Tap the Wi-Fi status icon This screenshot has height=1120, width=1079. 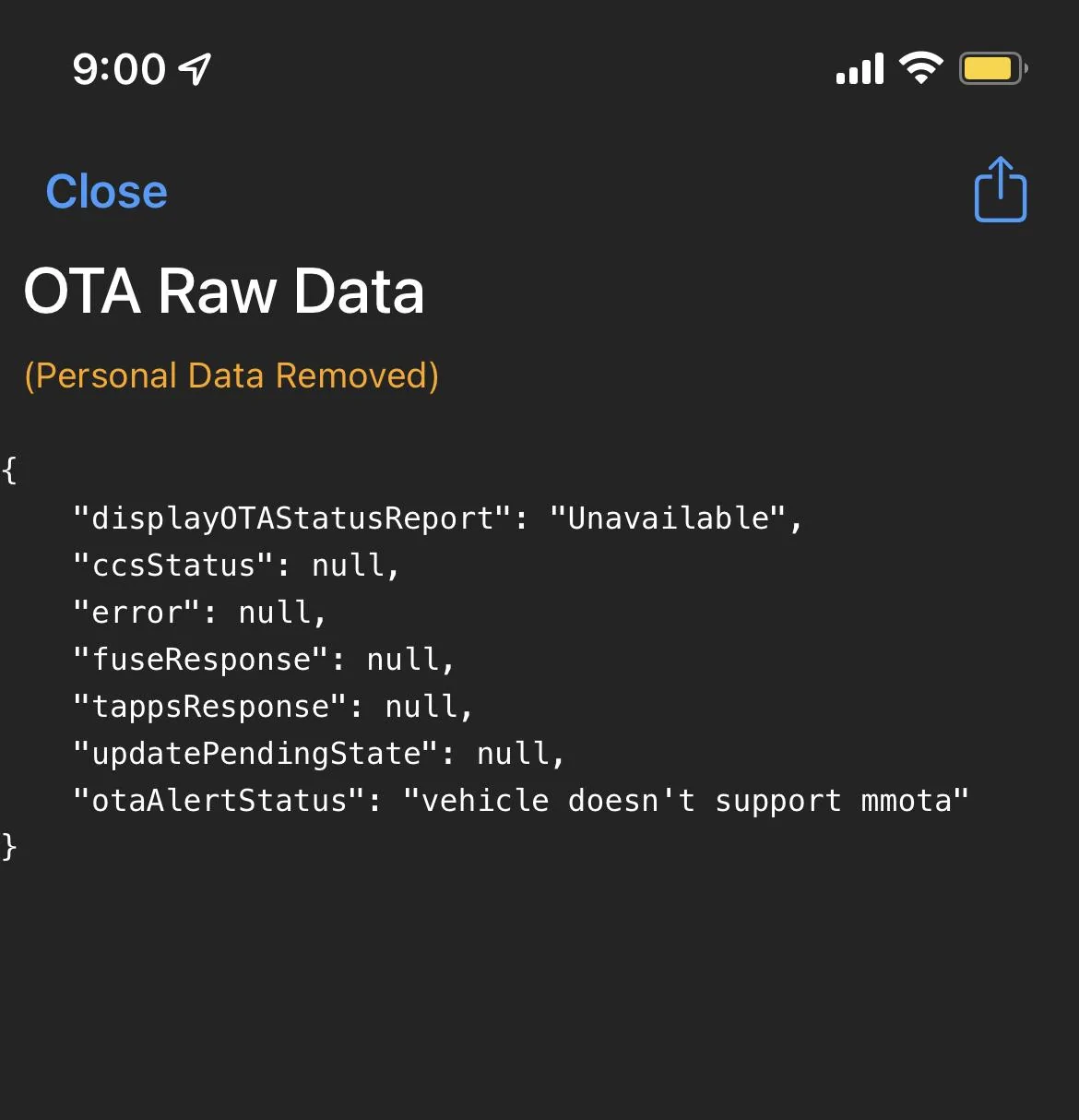920,68
